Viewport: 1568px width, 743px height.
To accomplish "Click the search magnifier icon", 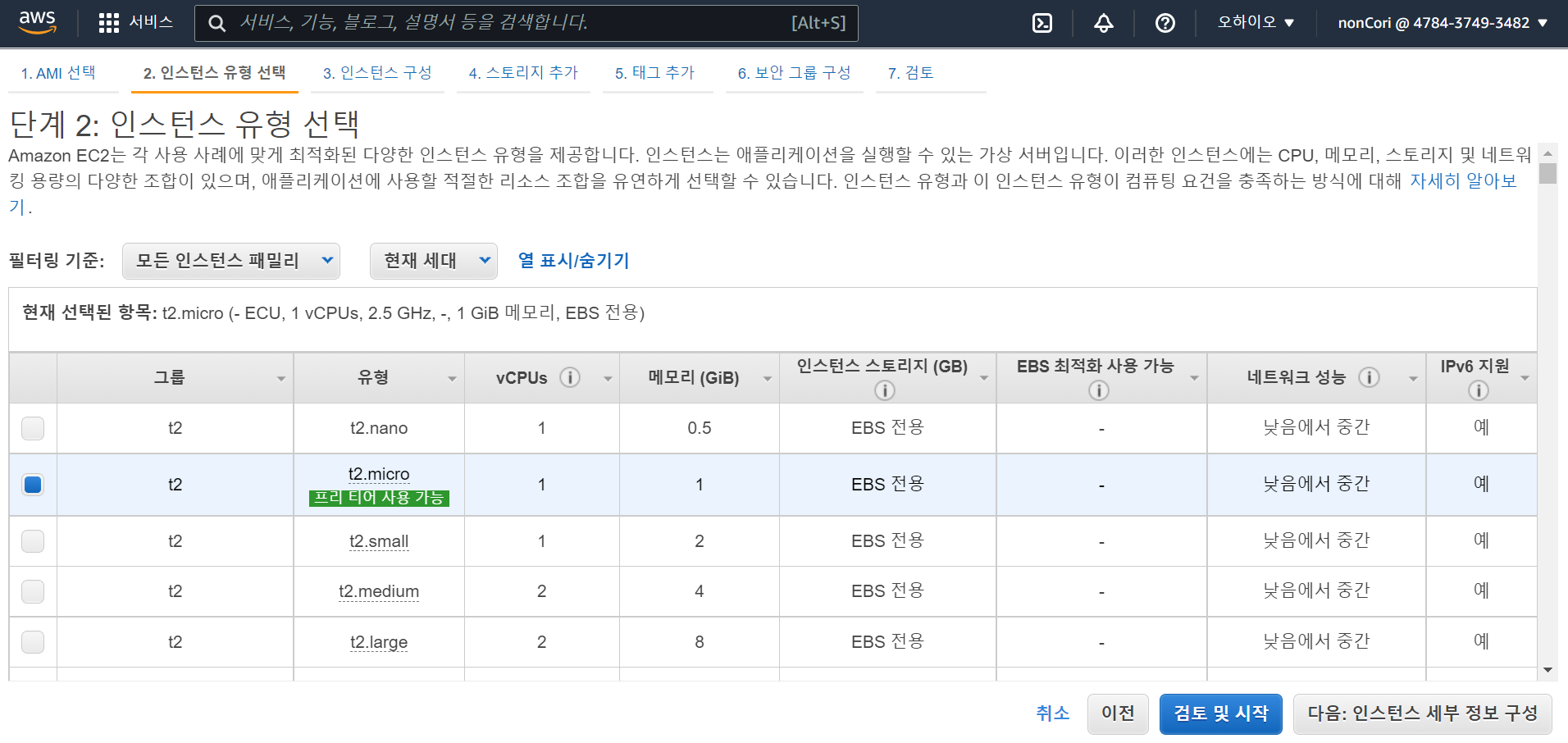I will pos(217,23).
